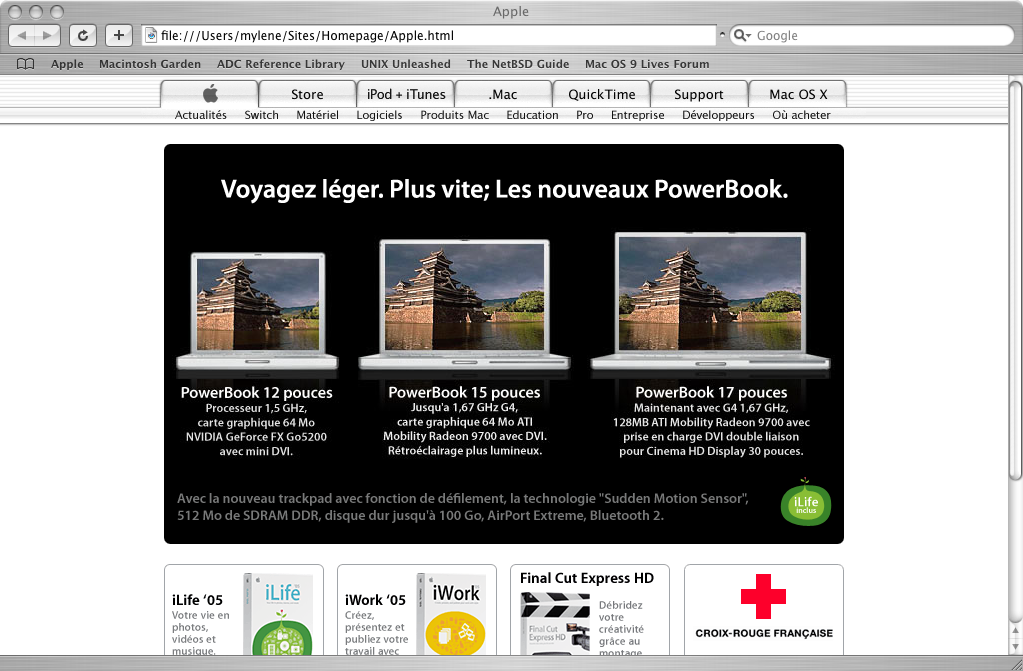1023x671 pixels.
Task: Click the green iLife inclus badge
Action: coord(805,503)
